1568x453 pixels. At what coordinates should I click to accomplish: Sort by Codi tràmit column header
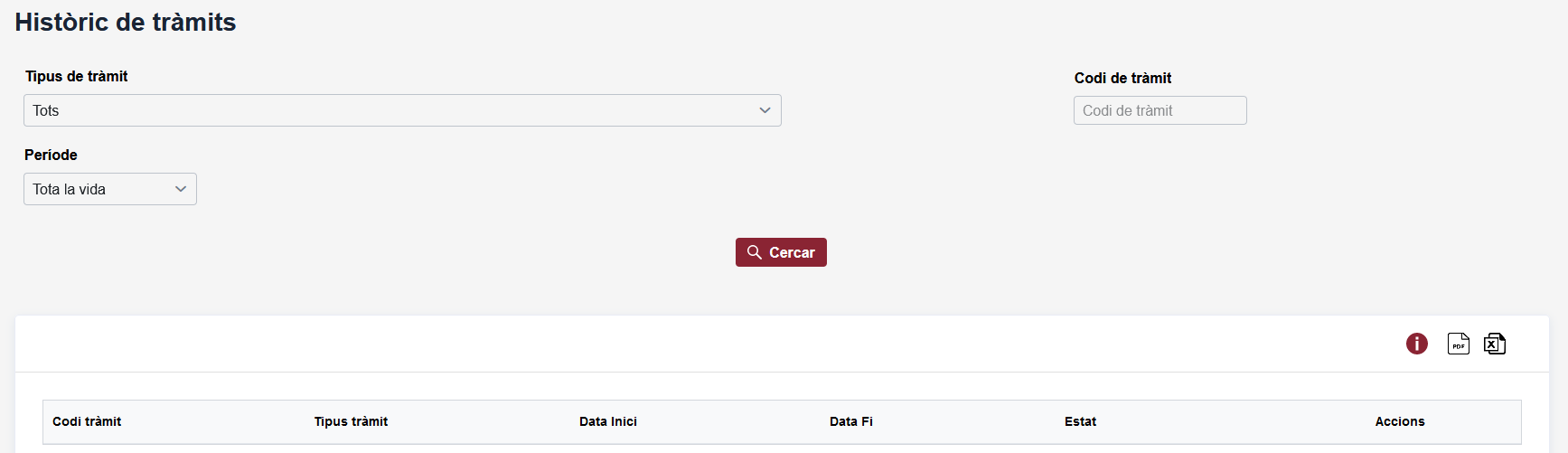tap(87, 421)
